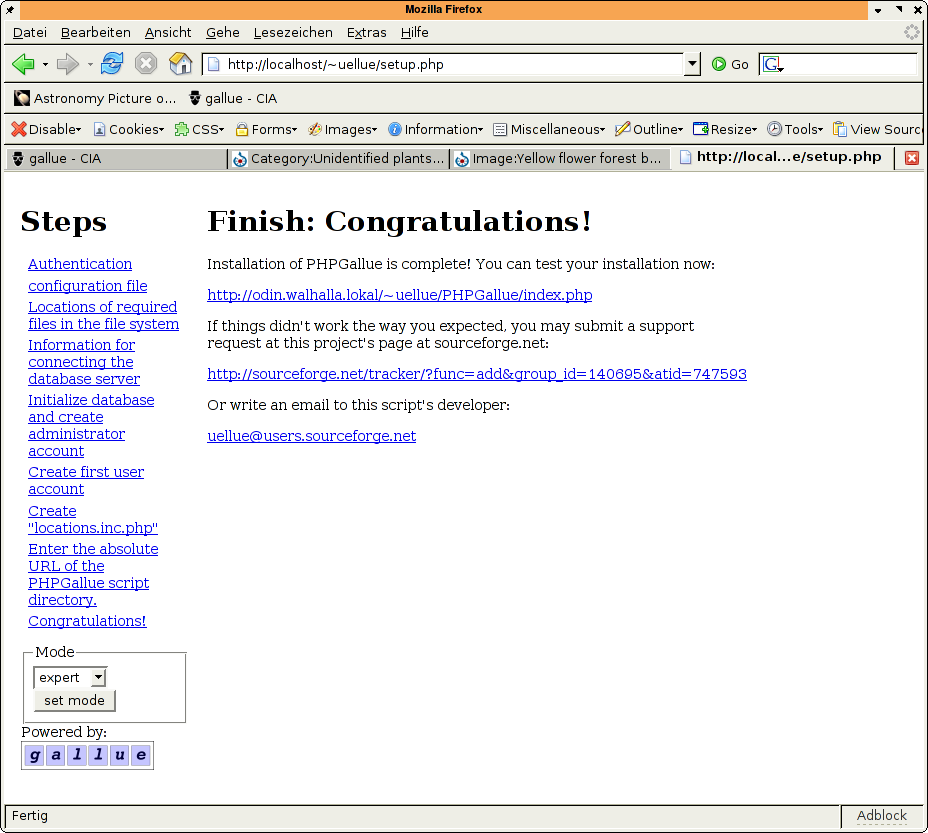Expand the Mode expert dropdown
928x833 pixels.
(x=98, y=678)
